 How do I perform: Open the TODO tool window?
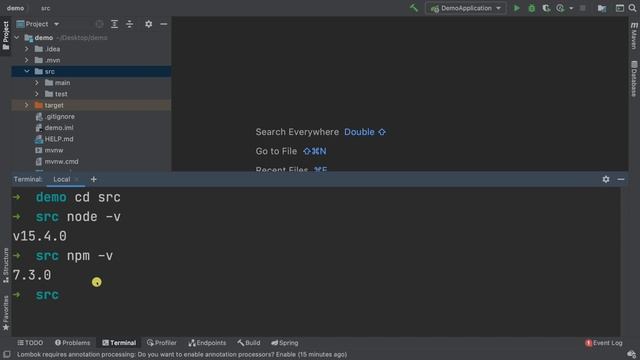30,343
